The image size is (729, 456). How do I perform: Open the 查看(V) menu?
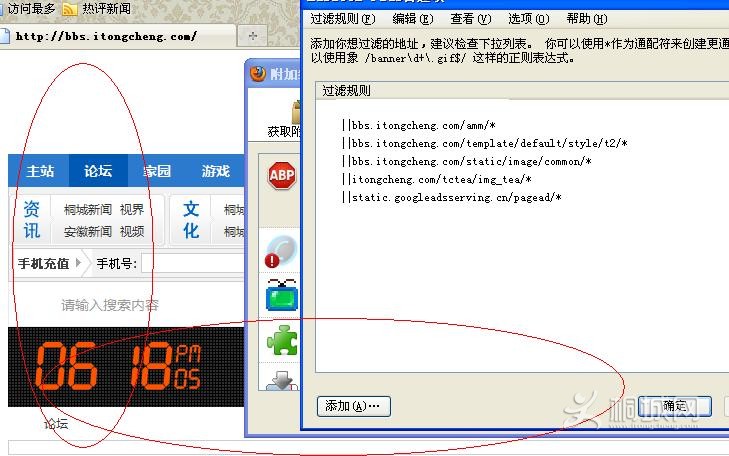(x=470, y=19)
